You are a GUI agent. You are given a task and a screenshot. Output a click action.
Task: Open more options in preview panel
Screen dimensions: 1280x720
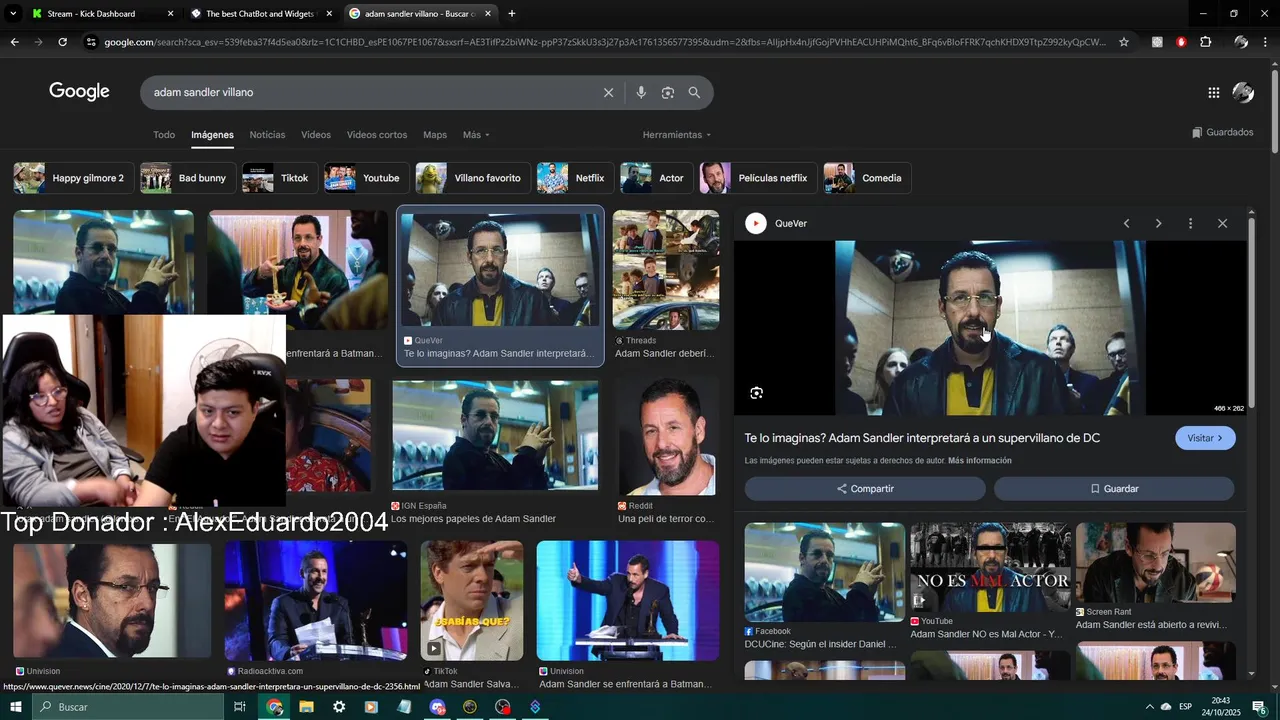[x=1190, y=223]
